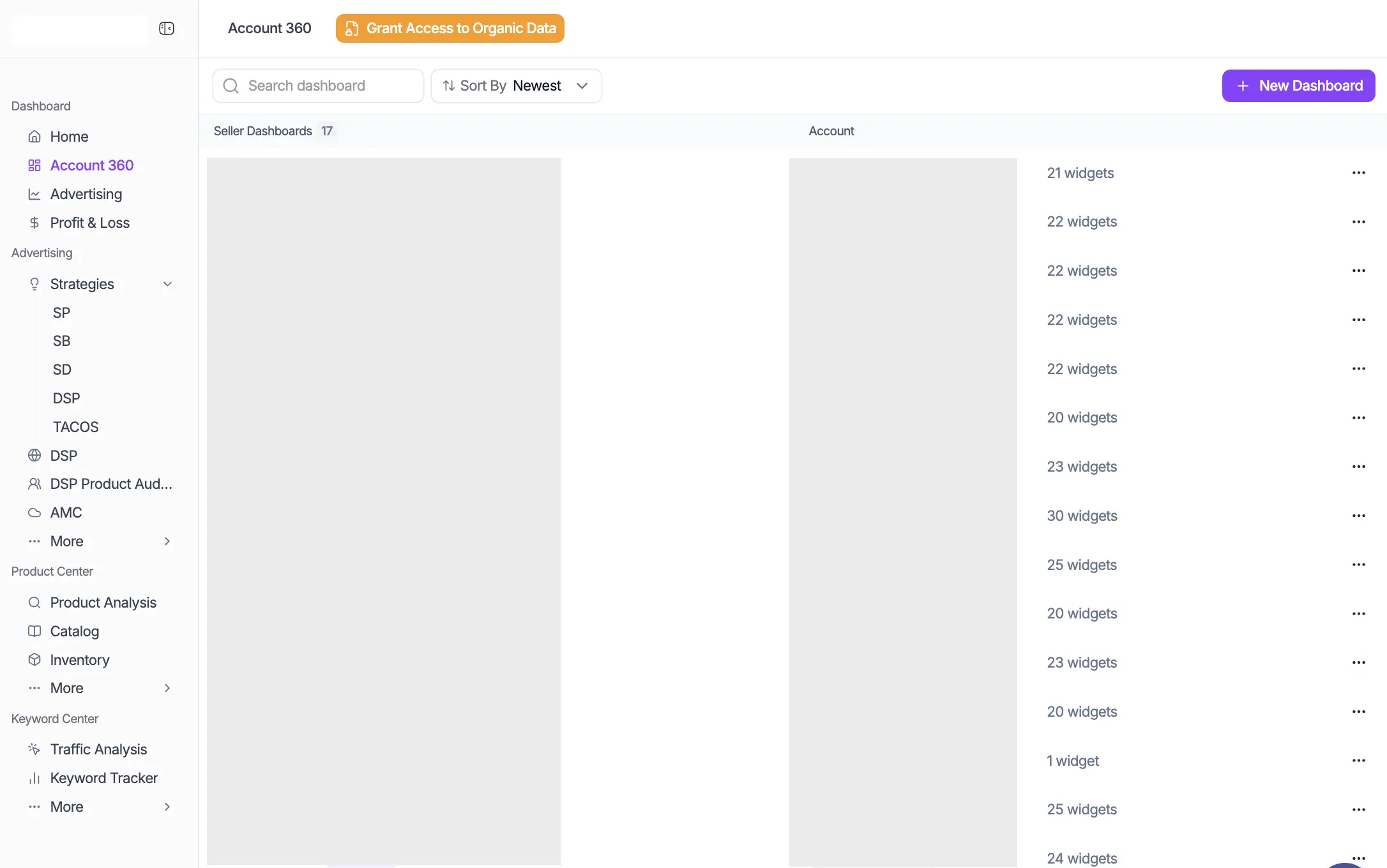Select Account 360 in sidebar
Image resolution: width=1387 pixels, height=868 pixels.
point(91,165)
